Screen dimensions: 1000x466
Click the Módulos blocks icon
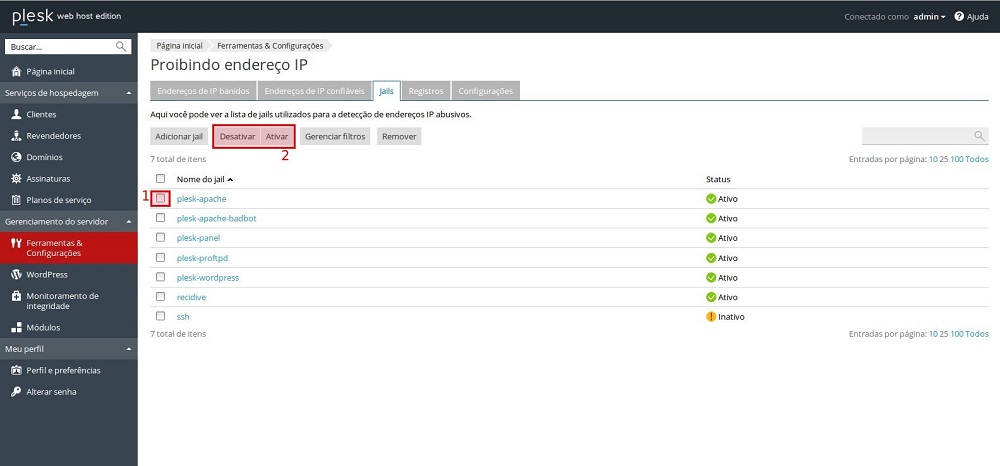(x=16, y=327)
